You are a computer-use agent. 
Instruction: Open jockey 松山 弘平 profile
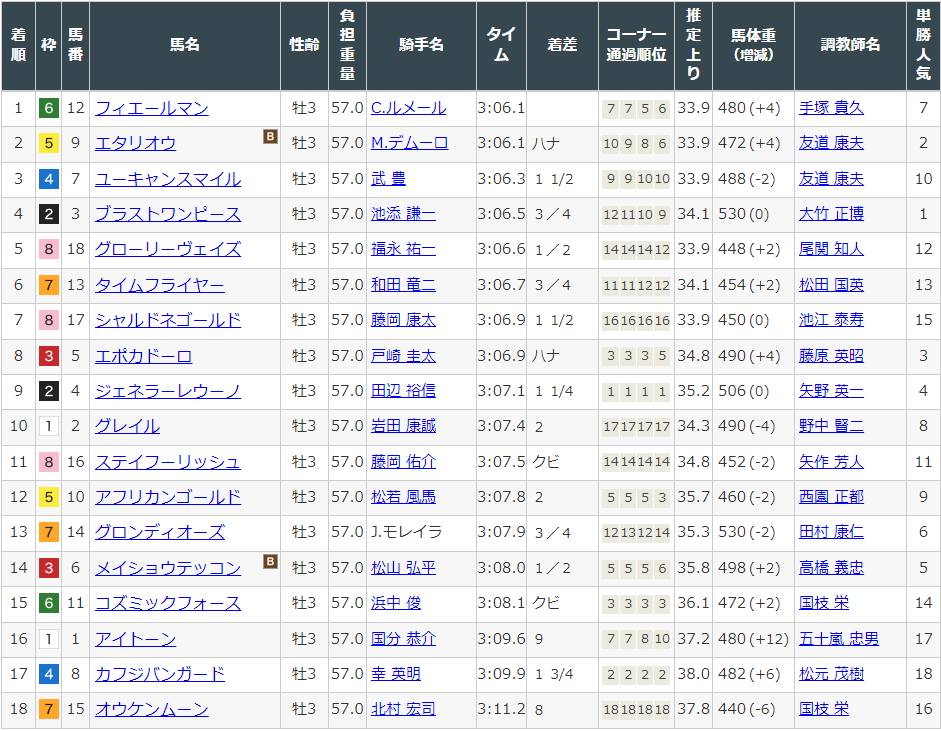[403, 568]
